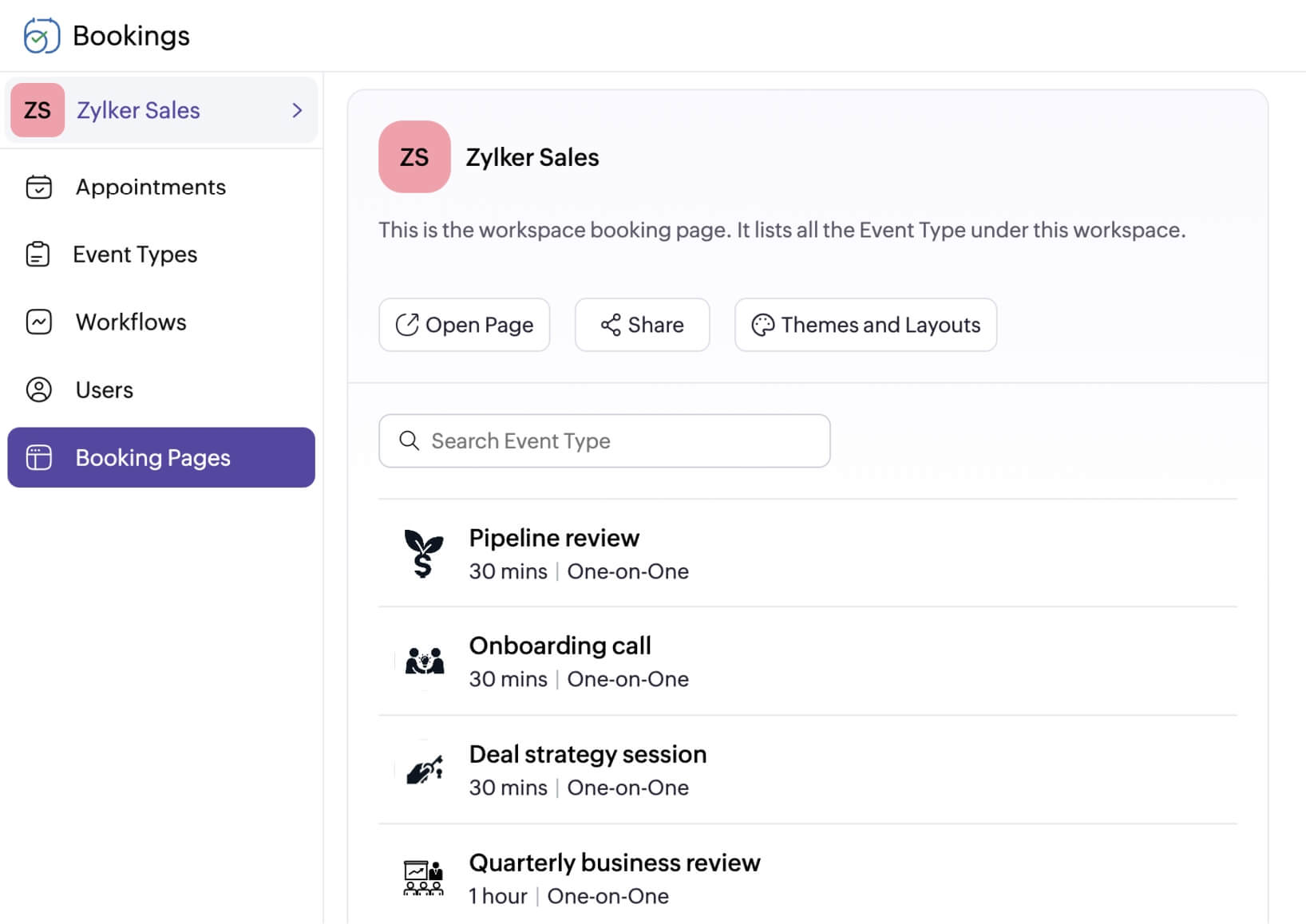This screenshot has height=924, width=1306.
Task: Select the Quarterly business review event title
Action: [614, 863]
